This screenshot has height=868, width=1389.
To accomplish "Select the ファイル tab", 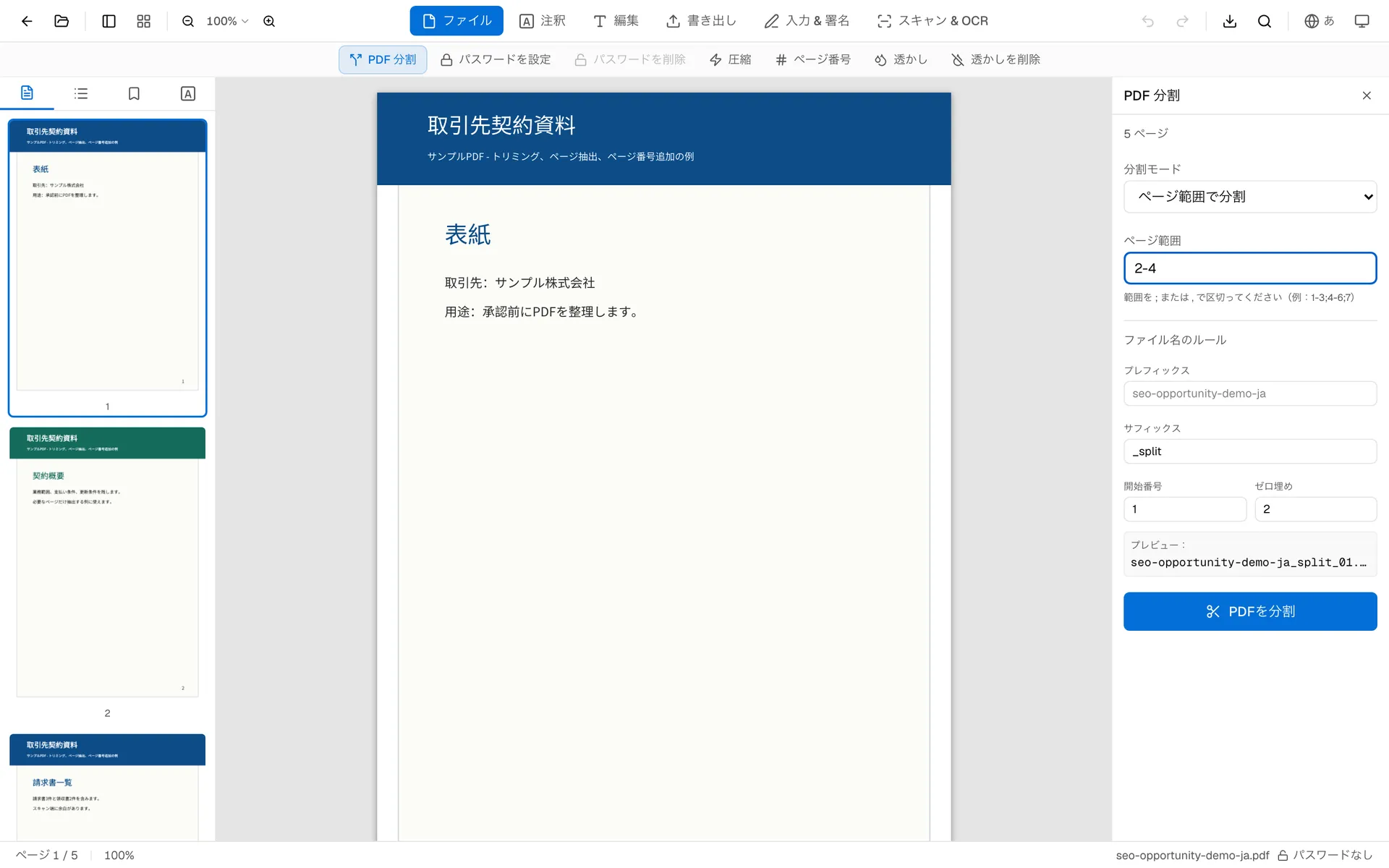I will pyautogui.click(x=456, y=21).
